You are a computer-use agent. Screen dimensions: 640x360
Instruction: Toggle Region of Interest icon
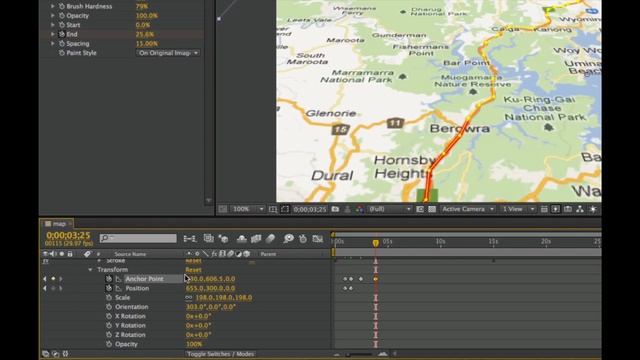point(420,209)
